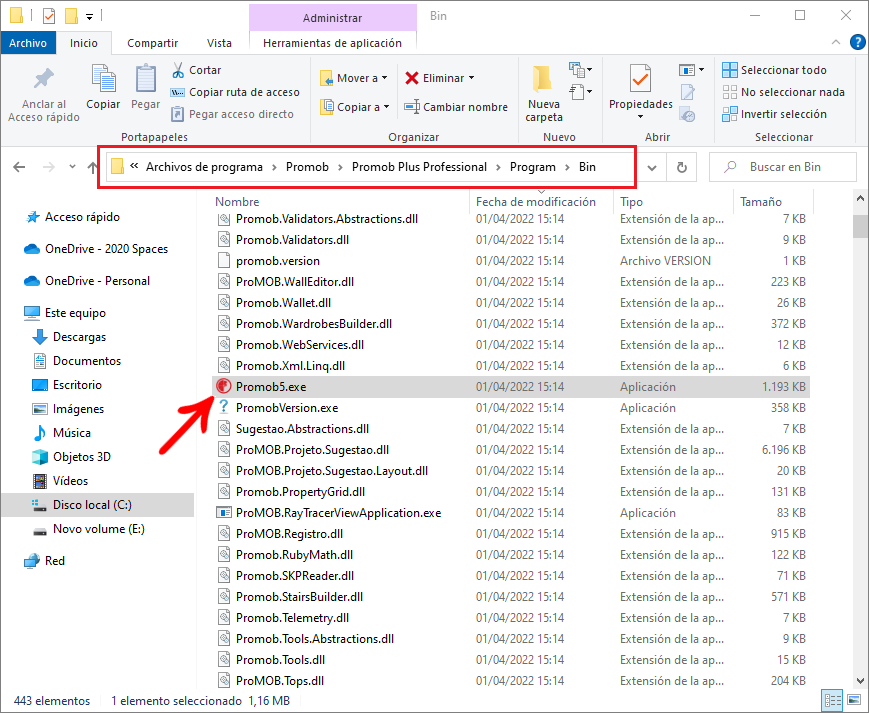Click the red X Eliminar icon
Image resolution: width=869 pixels, height=713 pixels.
tap(412, 78)
